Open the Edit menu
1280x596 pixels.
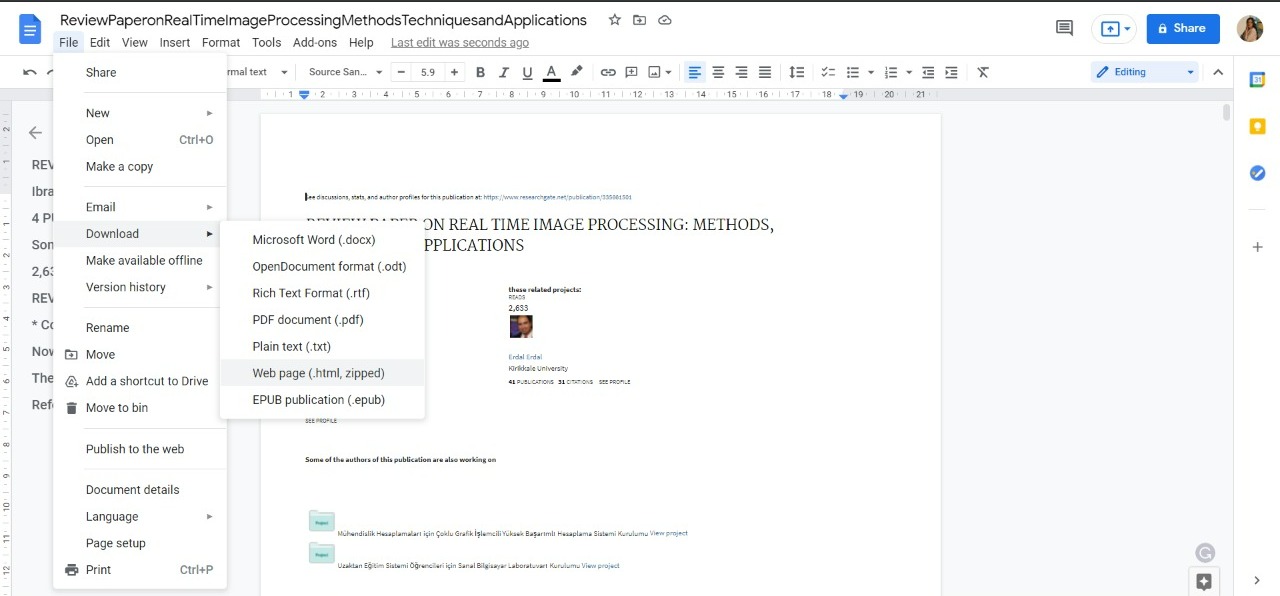pos(100,43)
